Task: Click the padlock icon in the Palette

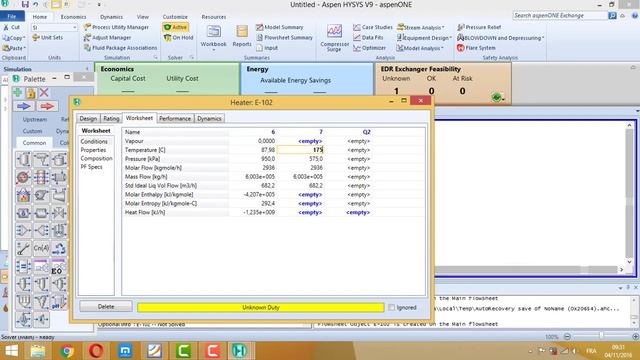Action: pyautogui.click(x=31, y=93)
